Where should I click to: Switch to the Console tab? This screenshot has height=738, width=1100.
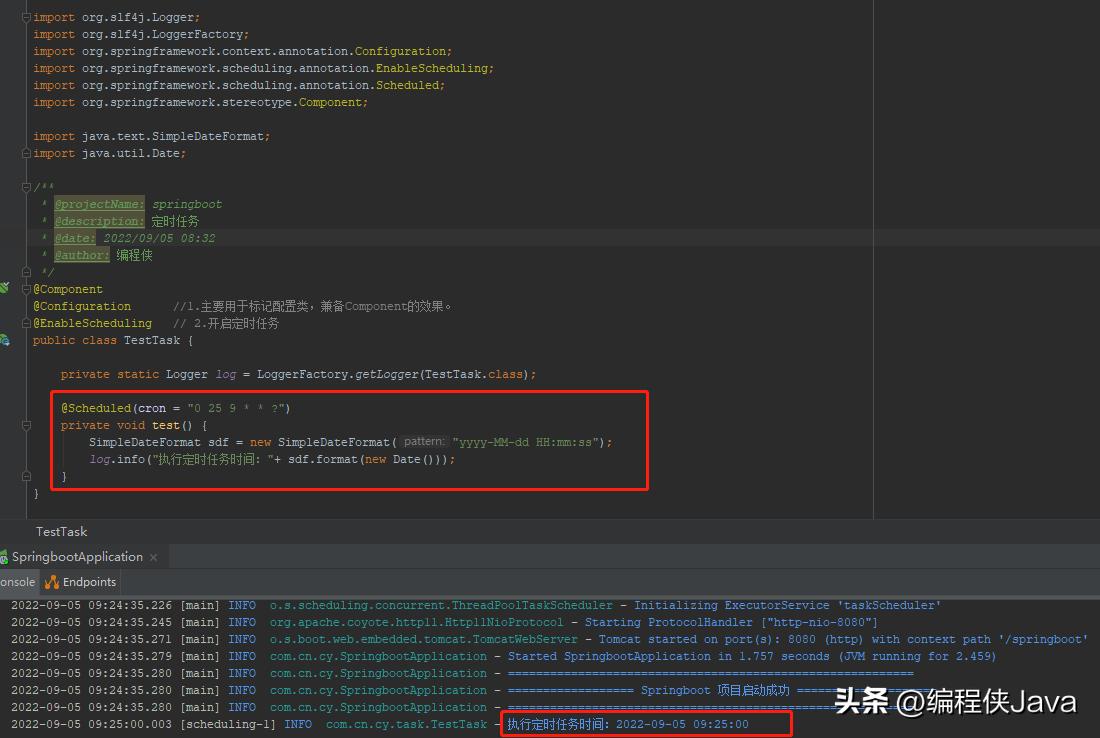coord(17,582)
